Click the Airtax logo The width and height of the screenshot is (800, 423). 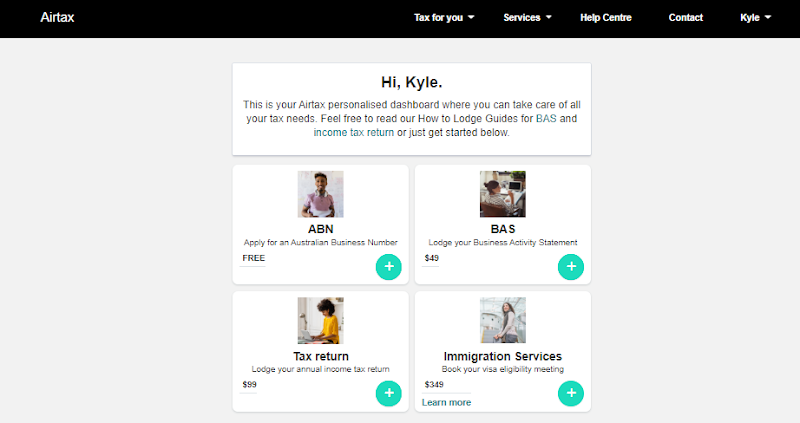(x=57, y=17)
